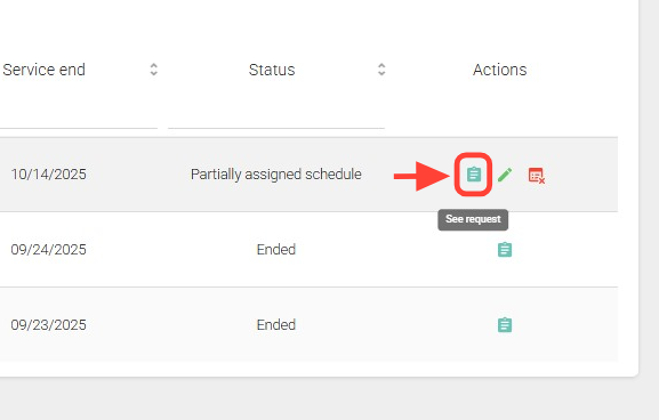Click Ended status in the 09/24/2025 row
The width and height of the screenshot is (659, 420).
276,249
